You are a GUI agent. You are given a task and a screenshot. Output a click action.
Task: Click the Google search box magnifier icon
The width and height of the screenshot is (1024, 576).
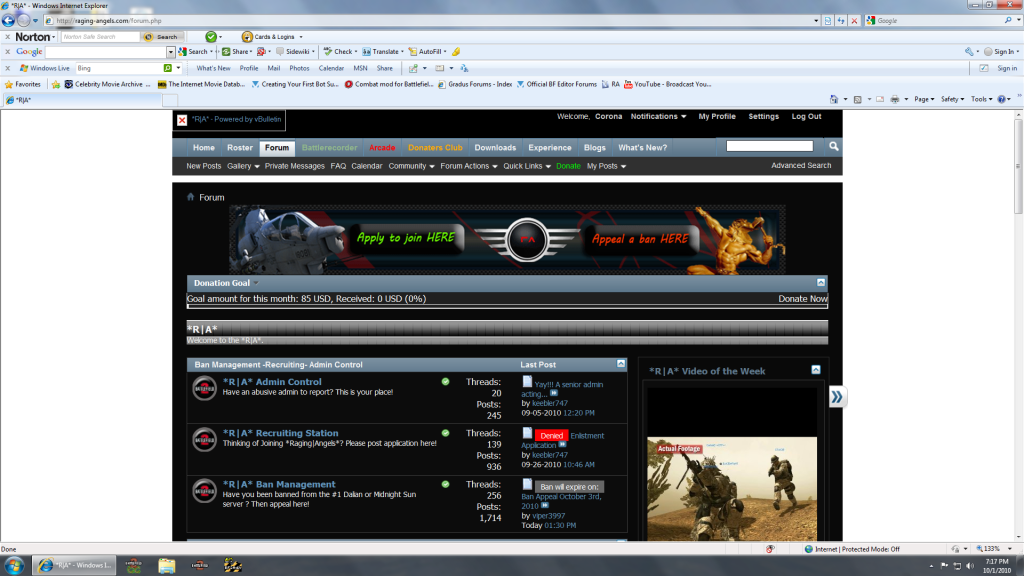[1008, 21]
